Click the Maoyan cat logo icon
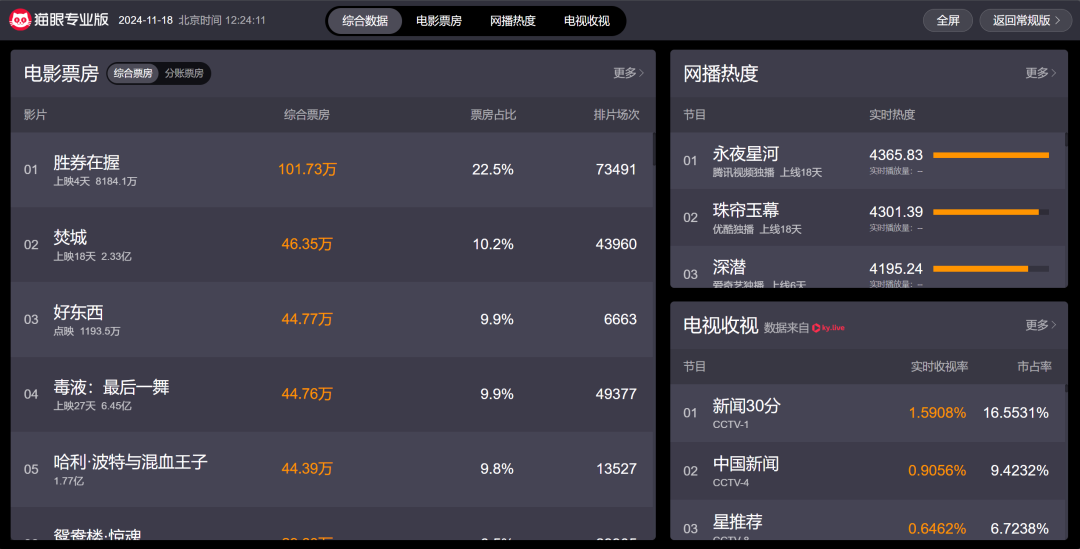Image resolution: width=1080 pixels, height=549 pixels. click(20, 20)
